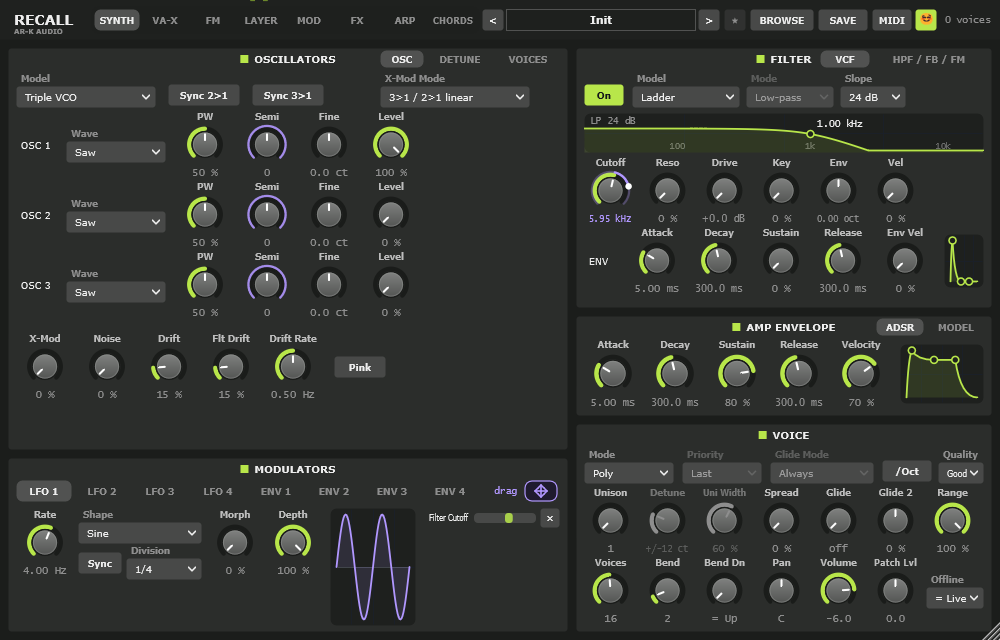Click the LFO sine waveform display
Viewport: 1000px width, 640px height.
(x=373, y=567)
